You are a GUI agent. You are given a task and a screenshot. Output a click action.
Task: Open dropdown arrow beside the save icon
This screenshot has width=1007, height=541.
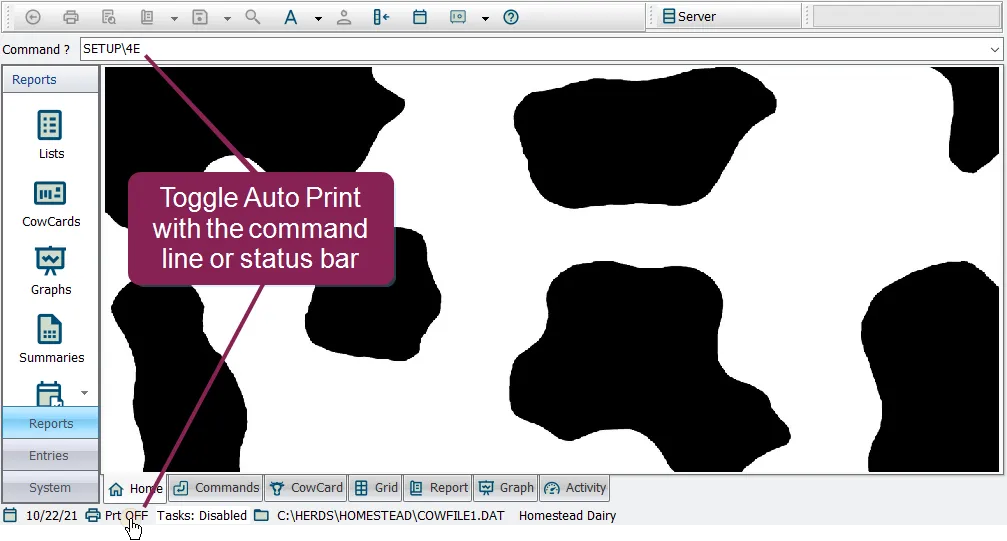(x=227, y=19)
